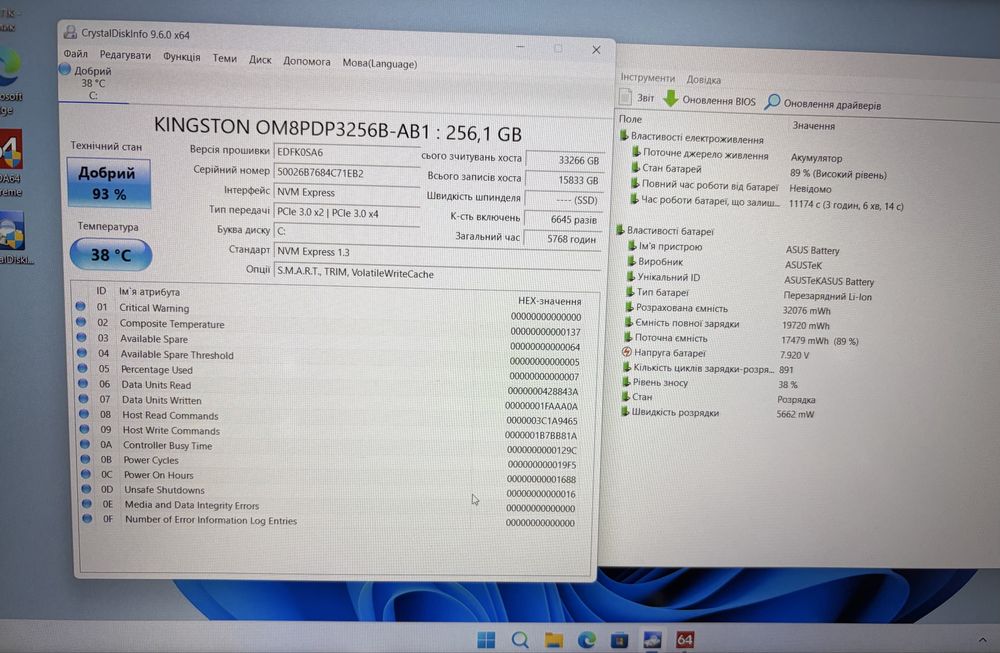The height and width of the screenshot is (653, 1000).
Task: Click the 38 °C temperature button
Action: click(110, 255)
